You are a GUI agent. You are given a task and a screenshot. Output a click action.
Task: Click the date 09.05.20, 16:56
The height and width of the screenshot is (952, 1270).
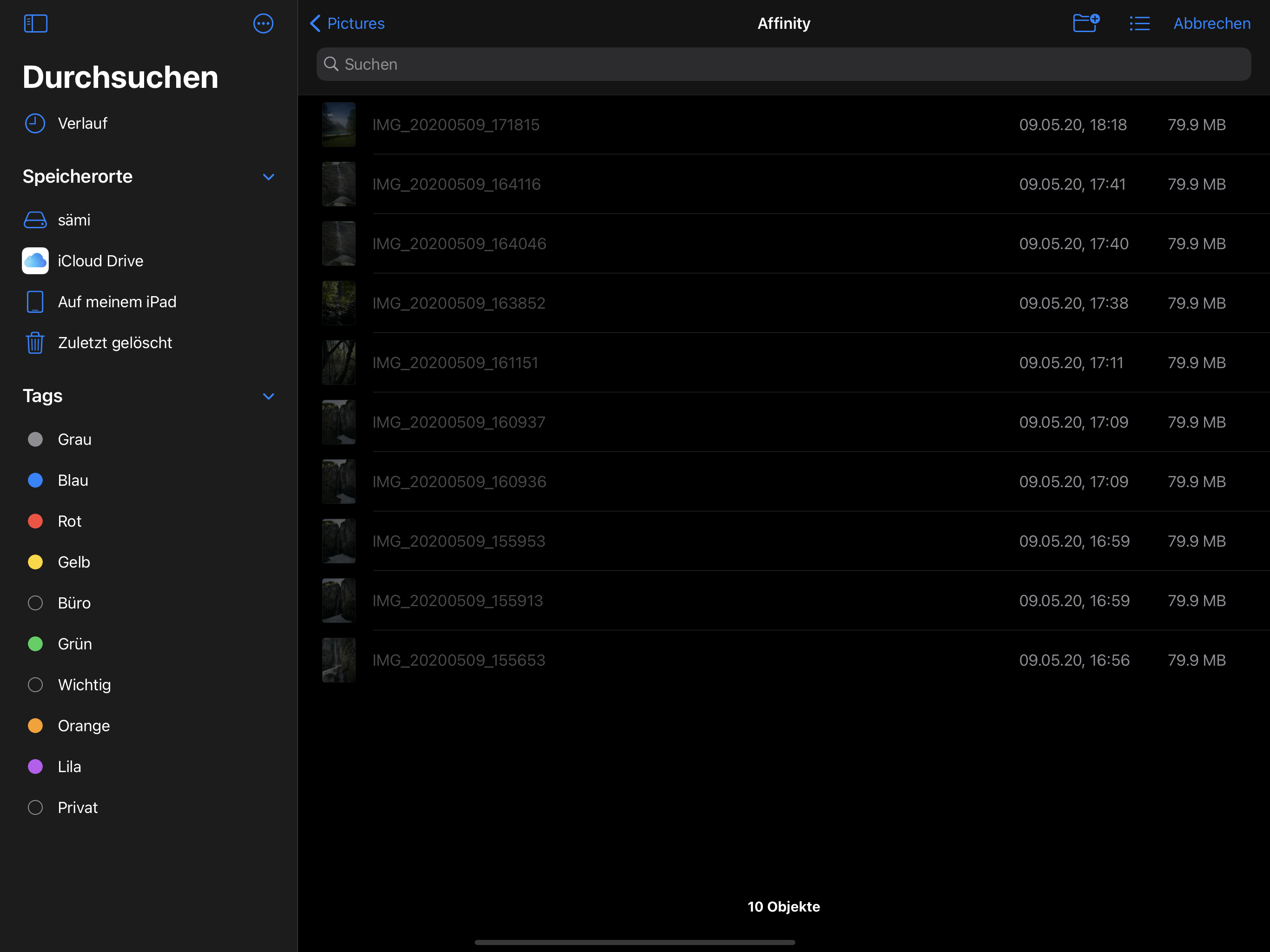coord(1074,661)
